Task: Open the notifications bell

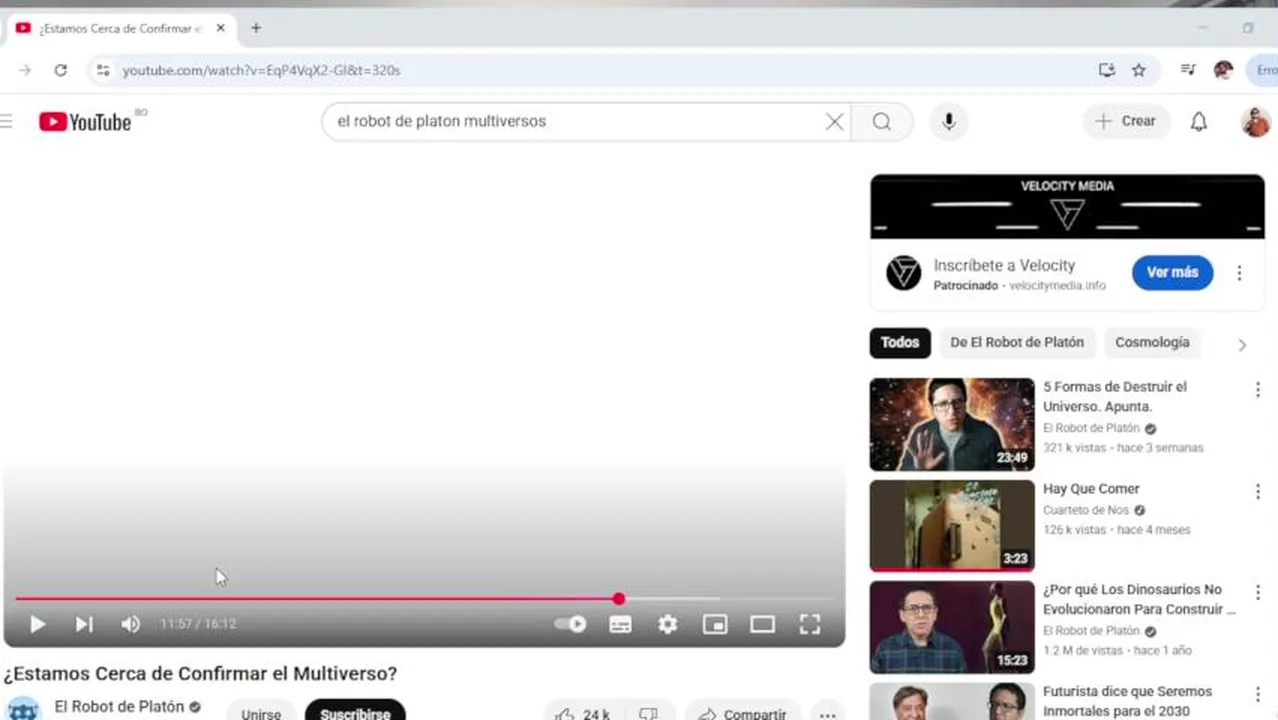Action: (x=1198, y=121)
